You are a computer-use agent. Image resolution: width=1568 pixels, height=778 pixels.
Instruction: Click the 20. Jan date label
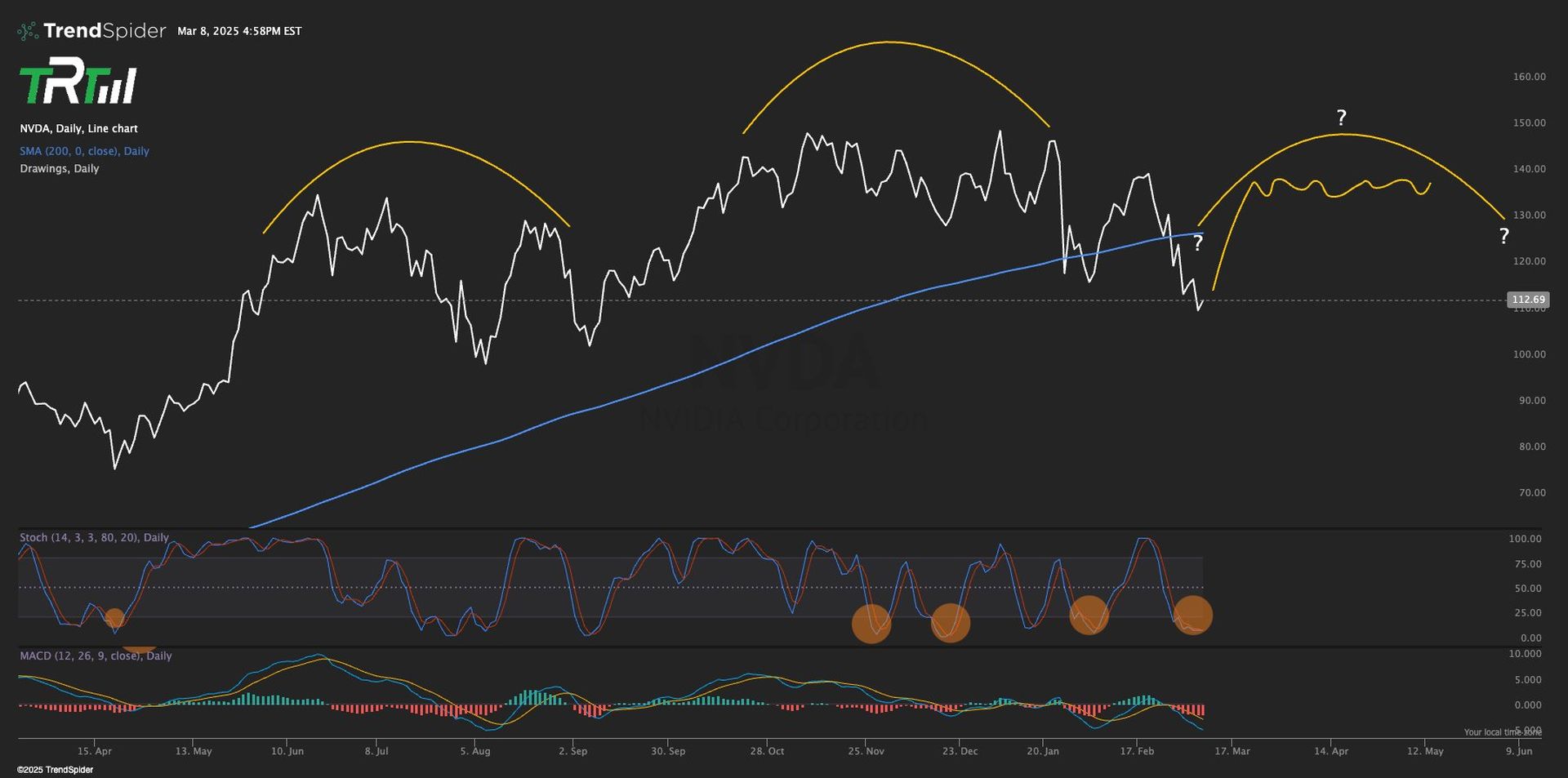(1043, 751)
